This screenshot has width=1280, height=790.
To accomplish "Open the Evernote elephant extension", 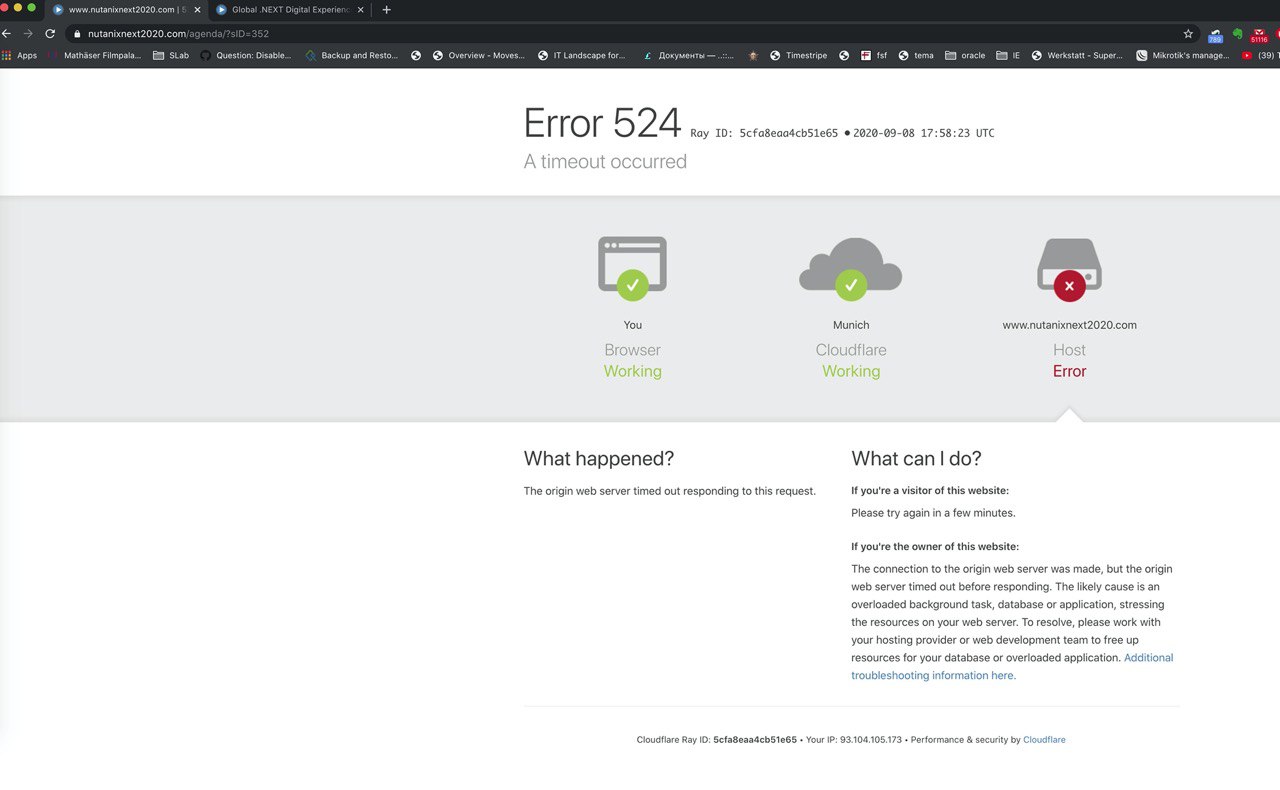I will 1237,33.
